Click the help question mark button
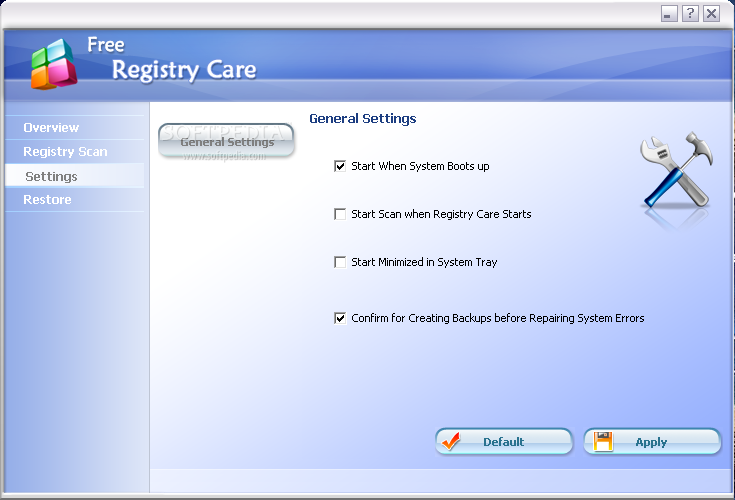This screenshot has height=500, width=735. pos(690,14)
